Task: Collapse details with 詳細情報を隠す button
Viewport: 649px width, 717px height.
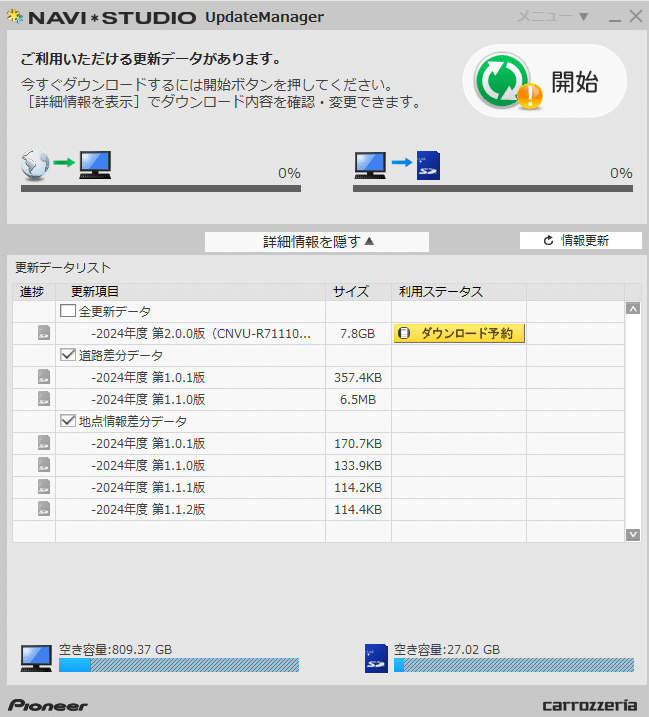Action: tap(317, 241)
